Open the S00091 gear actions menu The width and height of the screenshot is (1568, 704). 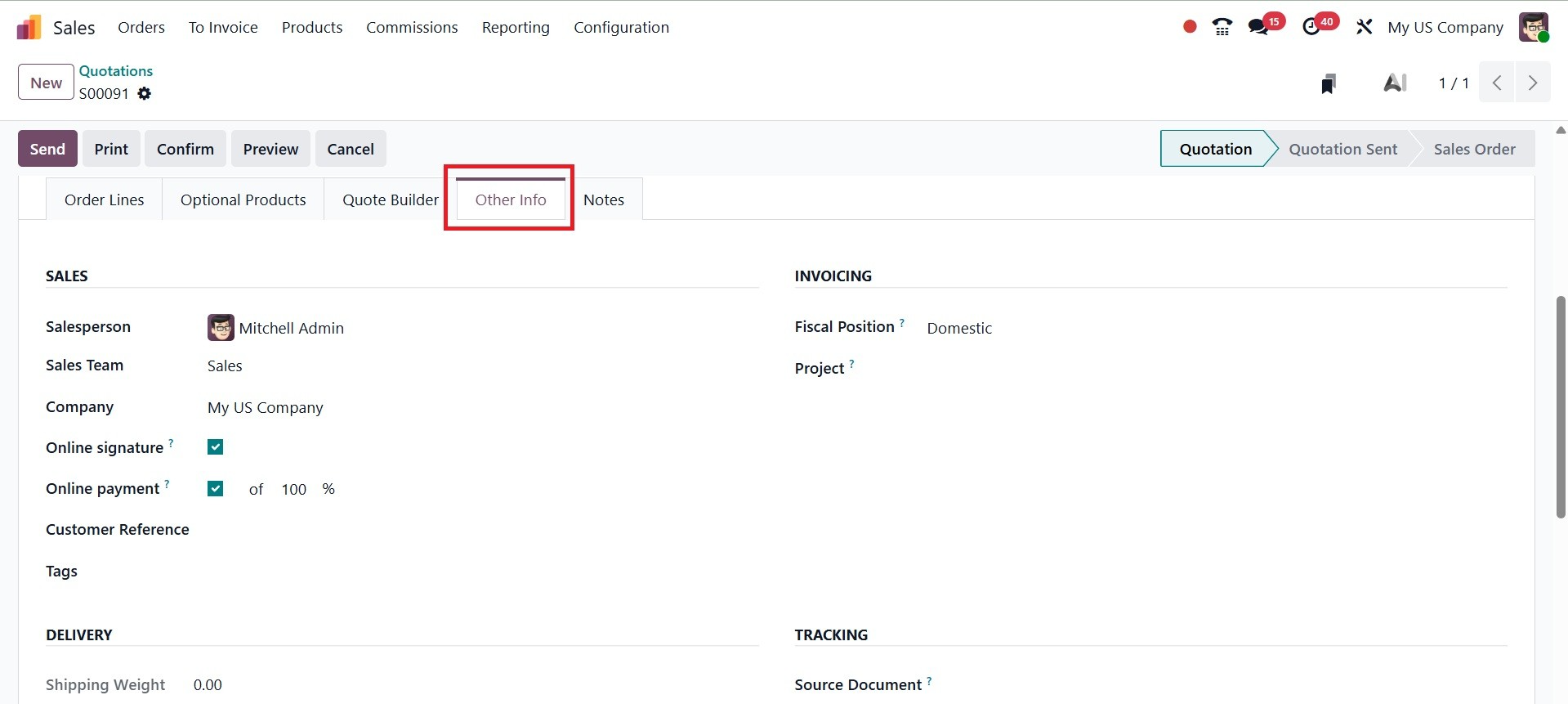[x=145, y=93]
